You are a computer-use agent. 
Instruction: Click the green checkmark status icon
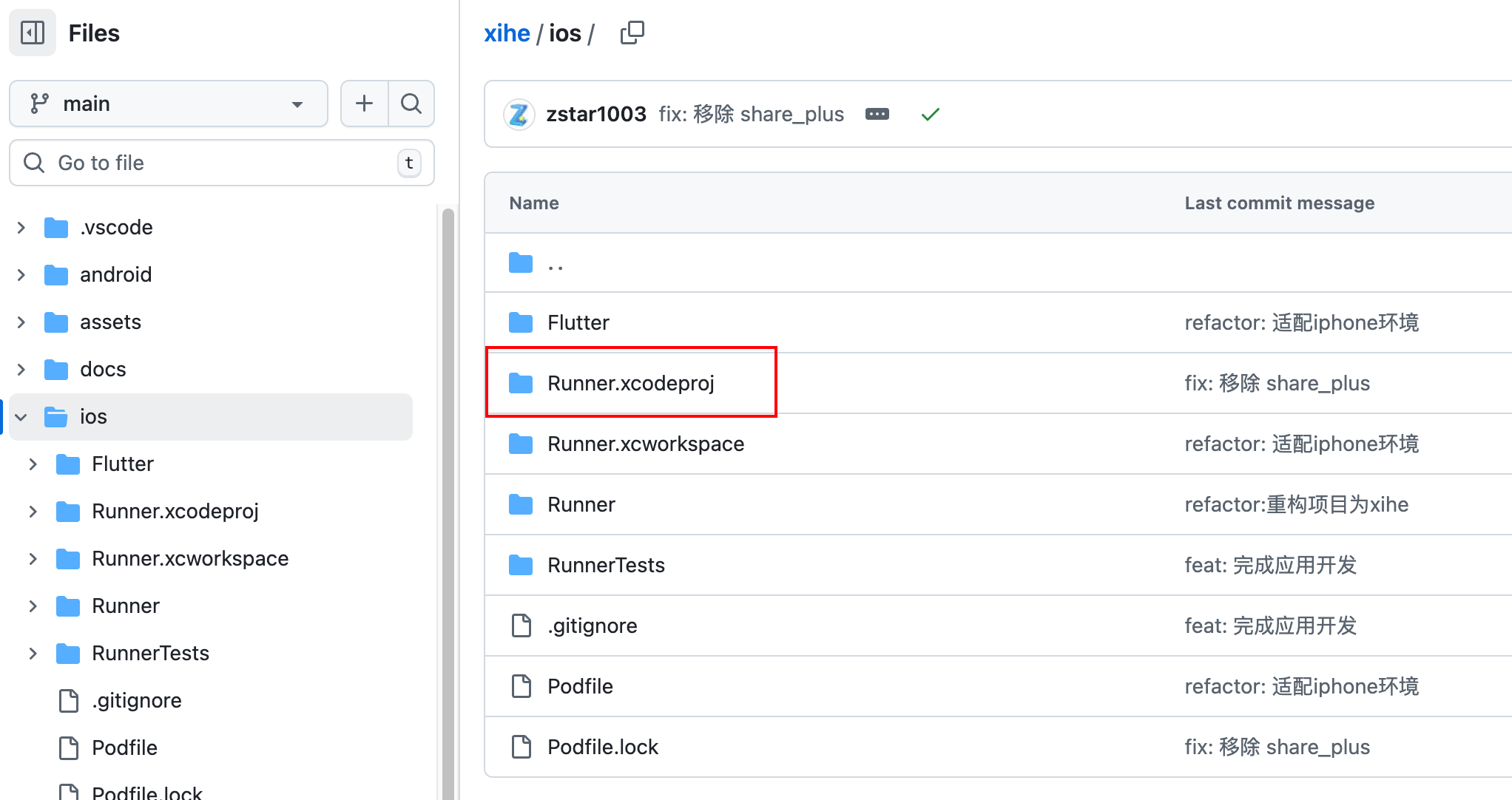pyautogui.click(x=930, y=114)
